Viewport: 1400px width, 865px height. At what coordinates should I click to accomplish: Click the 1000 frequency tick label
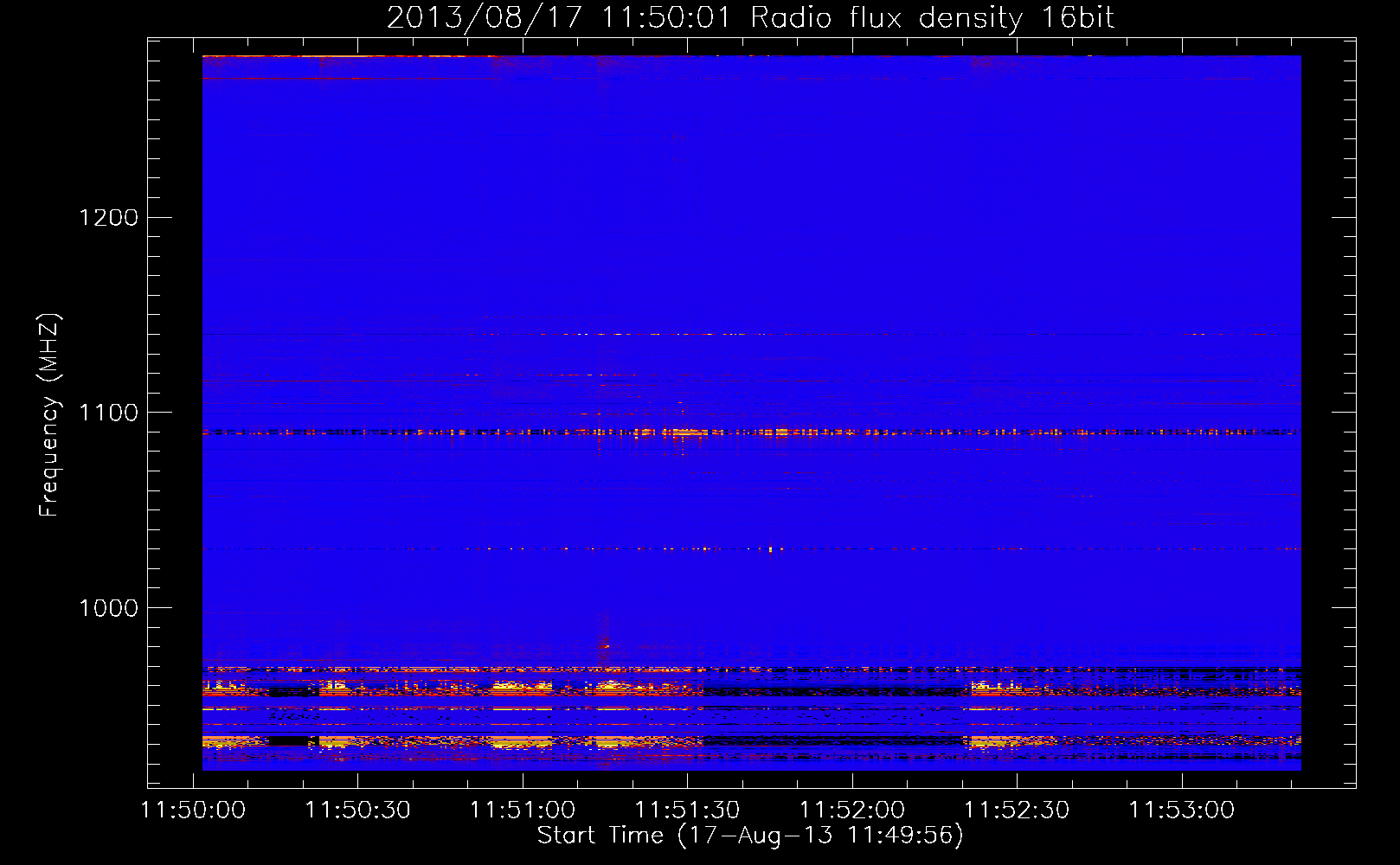coord(109,608)
